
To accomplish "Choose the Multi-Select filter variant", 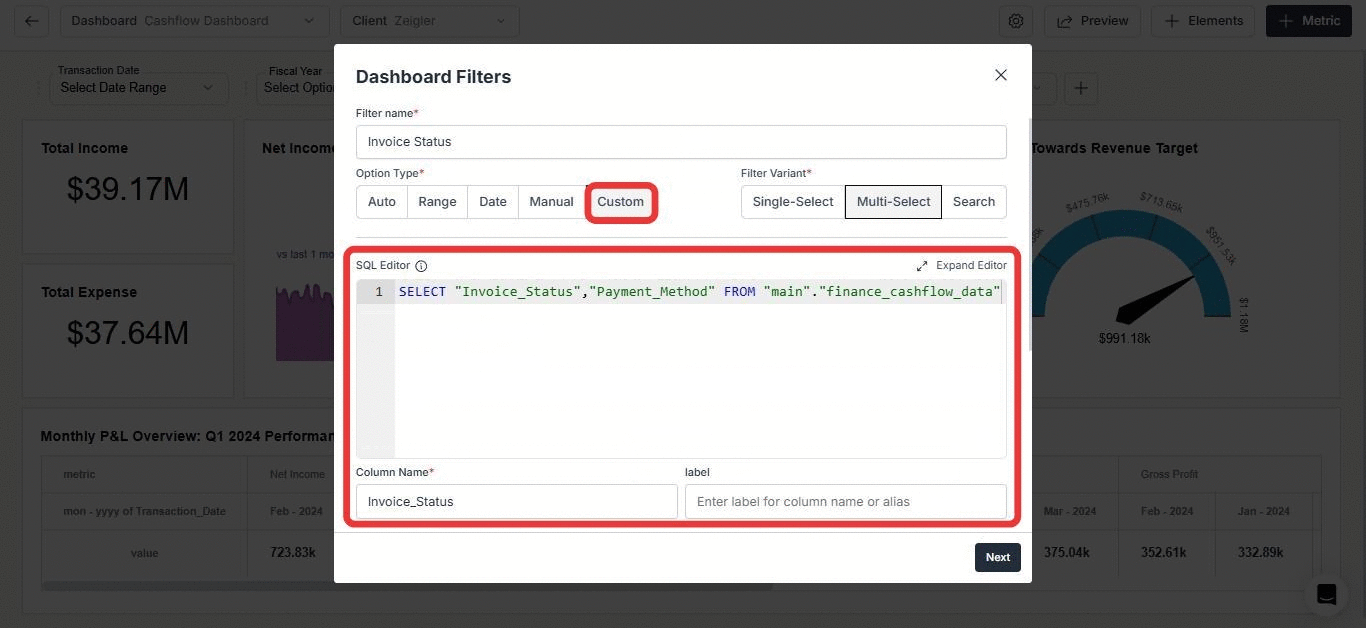I will pyautogui.click(x=893, y=202).
